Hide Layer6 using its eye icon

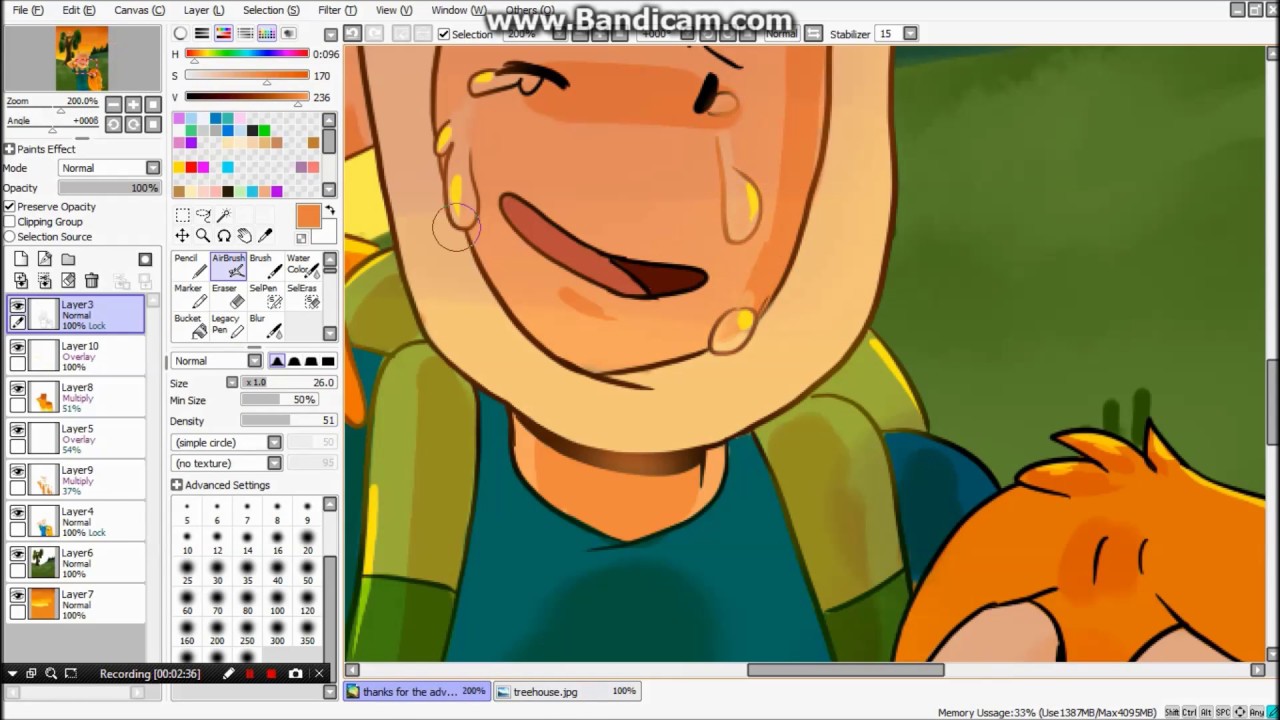click(x=18, y=553)
